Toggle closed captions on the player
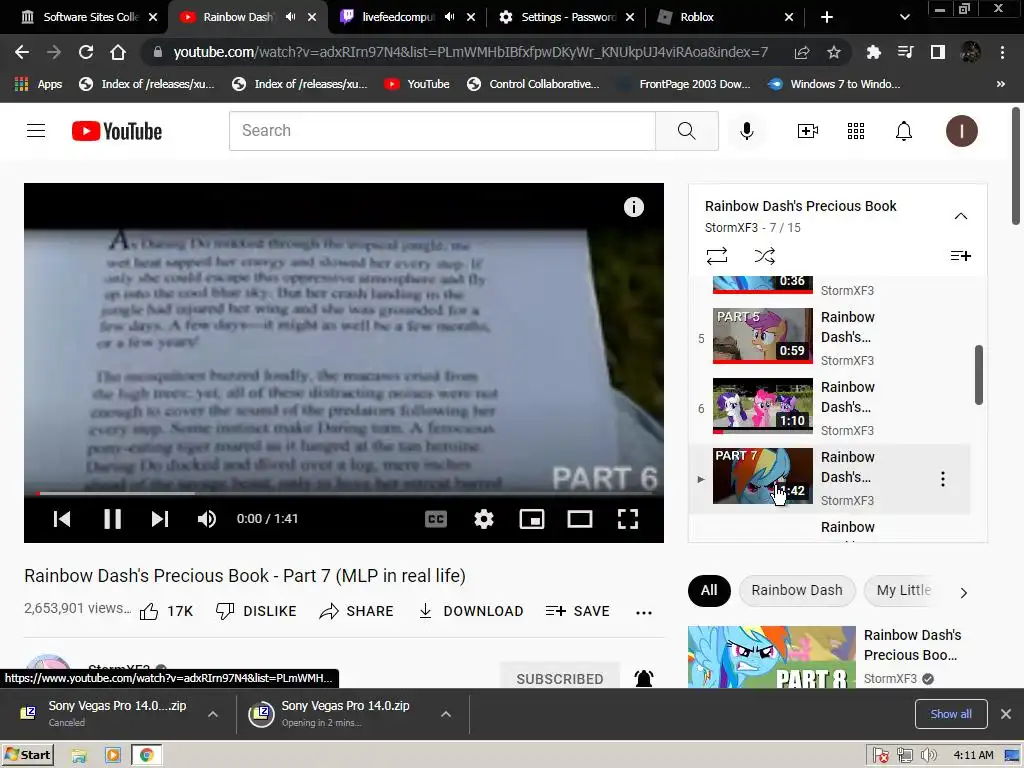Image resolution: width=1024 pixels, height=768 pixels. point(436,519)
